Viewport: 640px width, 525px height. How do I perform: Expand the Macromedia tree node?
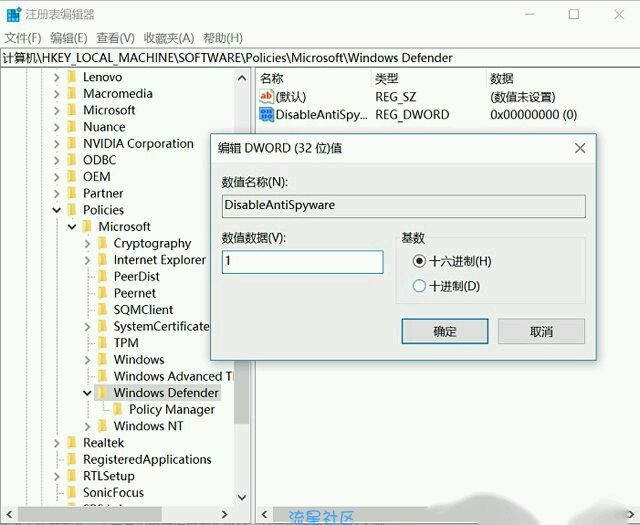coord(57,94)
